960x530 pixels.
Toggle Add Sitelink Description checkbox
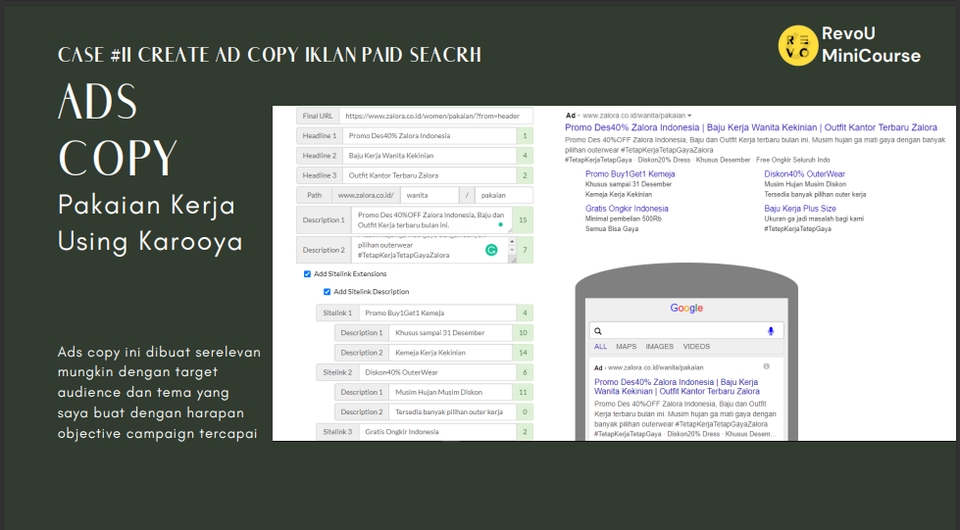327,292
